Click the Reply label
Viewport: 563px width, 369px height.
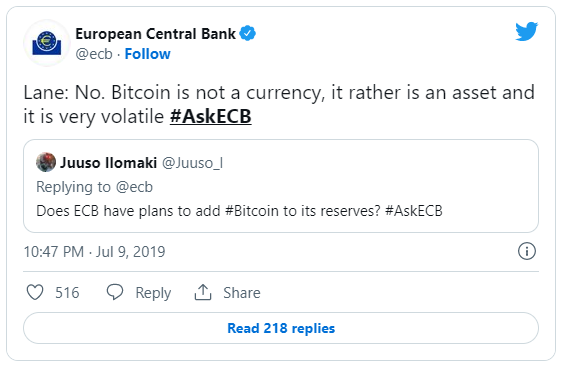tap(153, 293)
